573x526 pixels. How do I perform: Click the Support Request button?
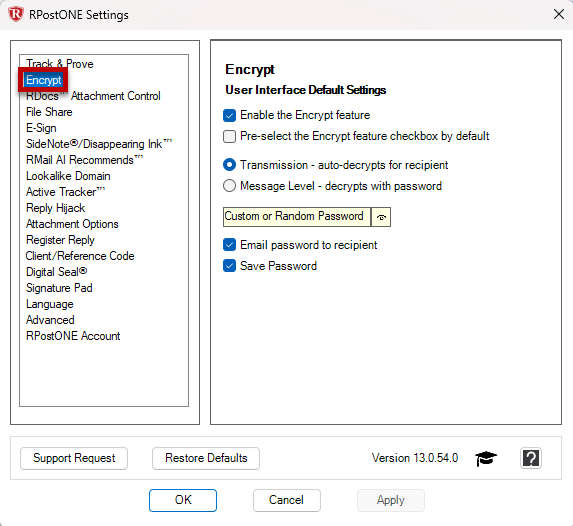[x=74, y=458]
